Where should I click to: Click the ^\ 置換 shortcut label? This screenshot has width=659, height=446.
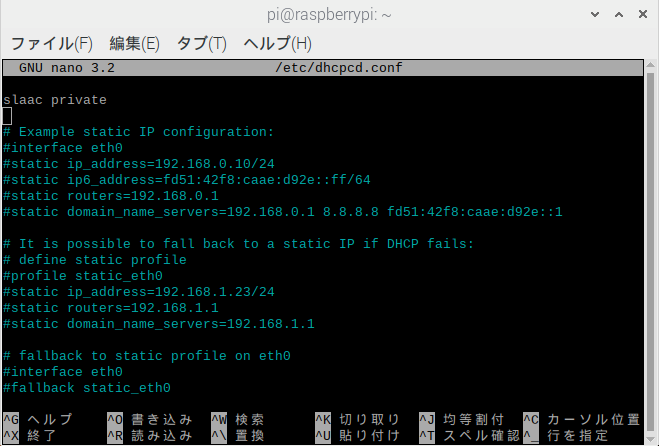(x=238, y=435)
